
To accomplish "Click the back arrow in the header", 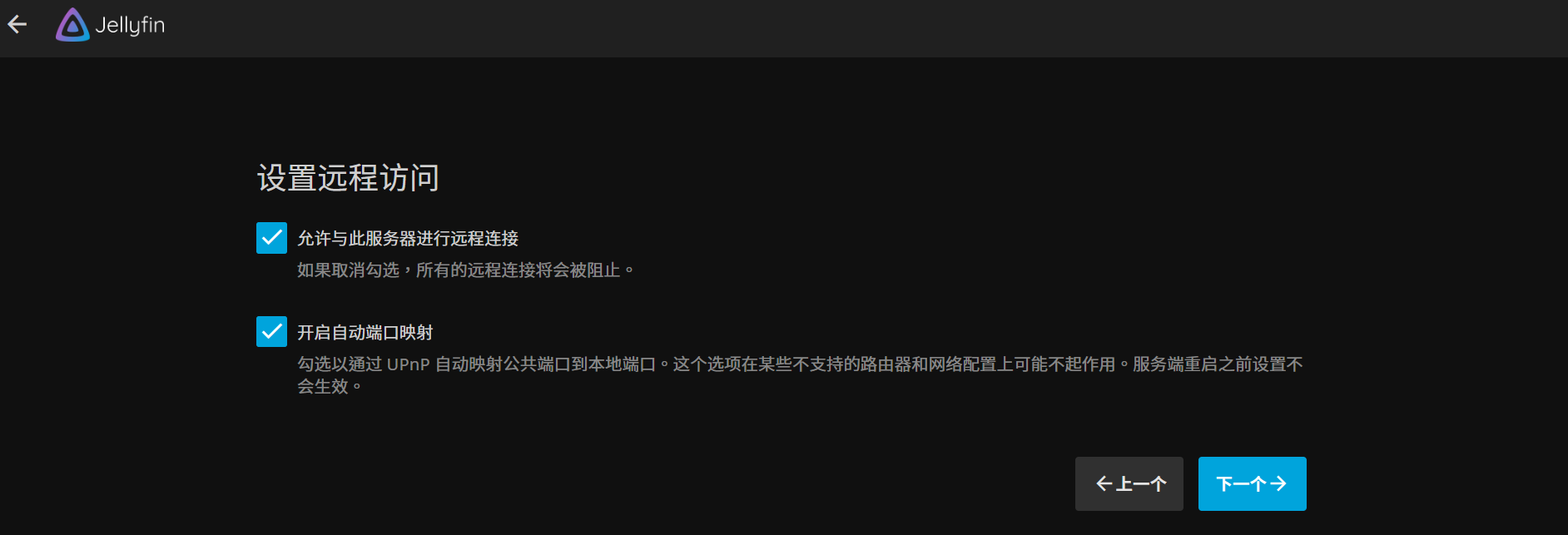I will pyautogui.click(x=17, y=25).
